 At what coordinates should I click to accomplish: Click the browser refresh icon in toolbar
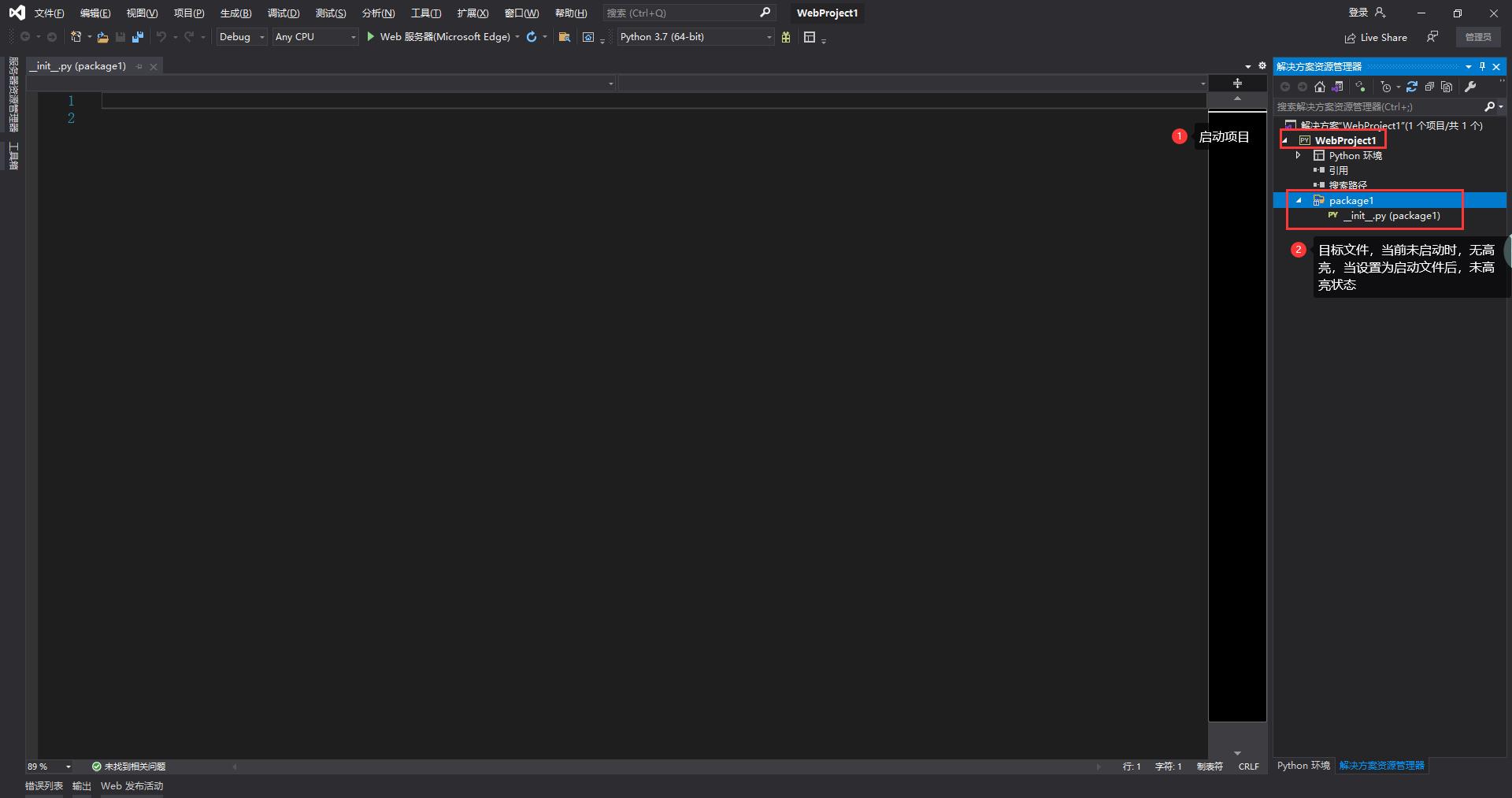[532, 37]
